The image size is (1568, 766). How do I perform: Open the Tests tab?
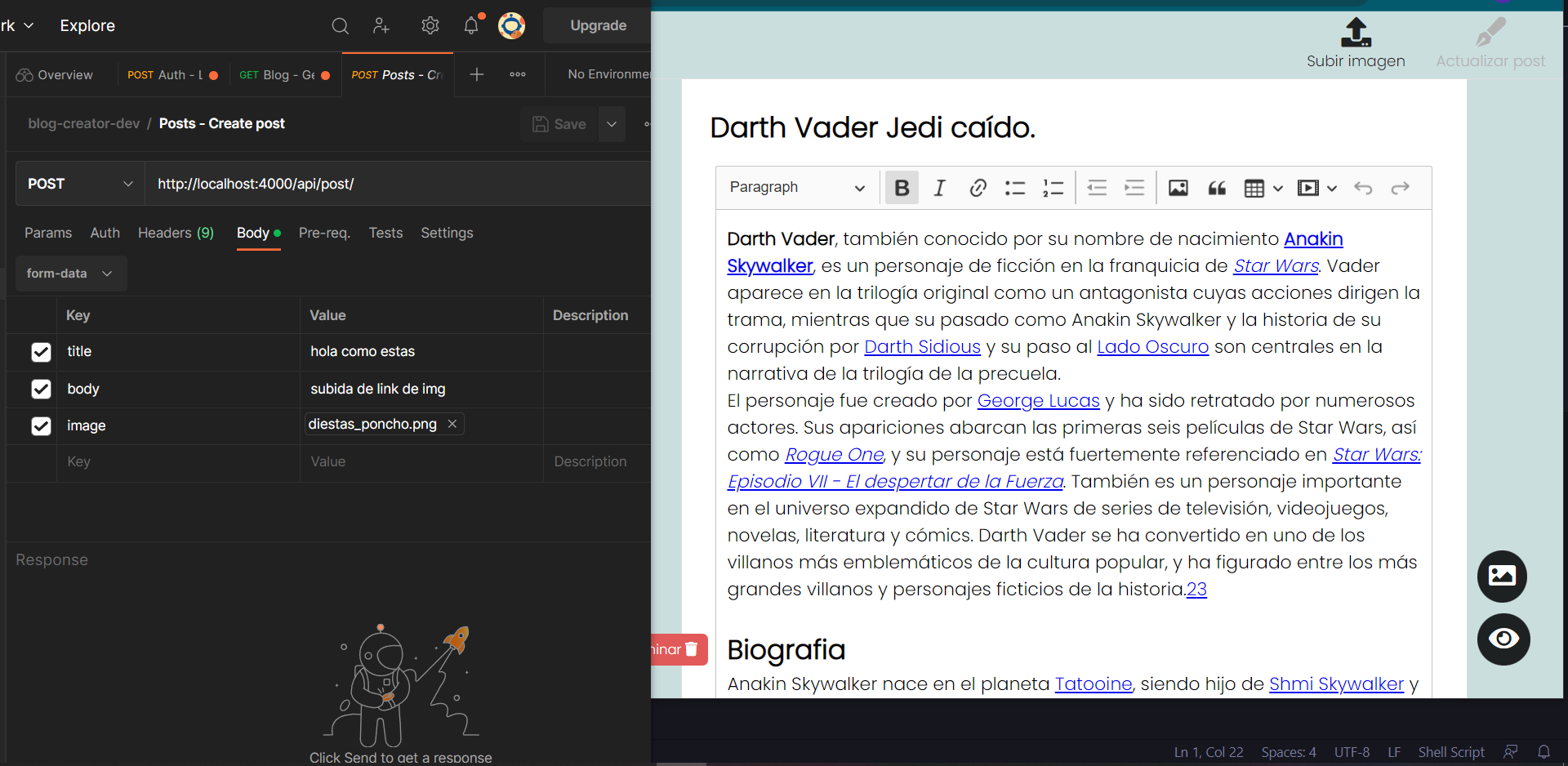point(385,233)
